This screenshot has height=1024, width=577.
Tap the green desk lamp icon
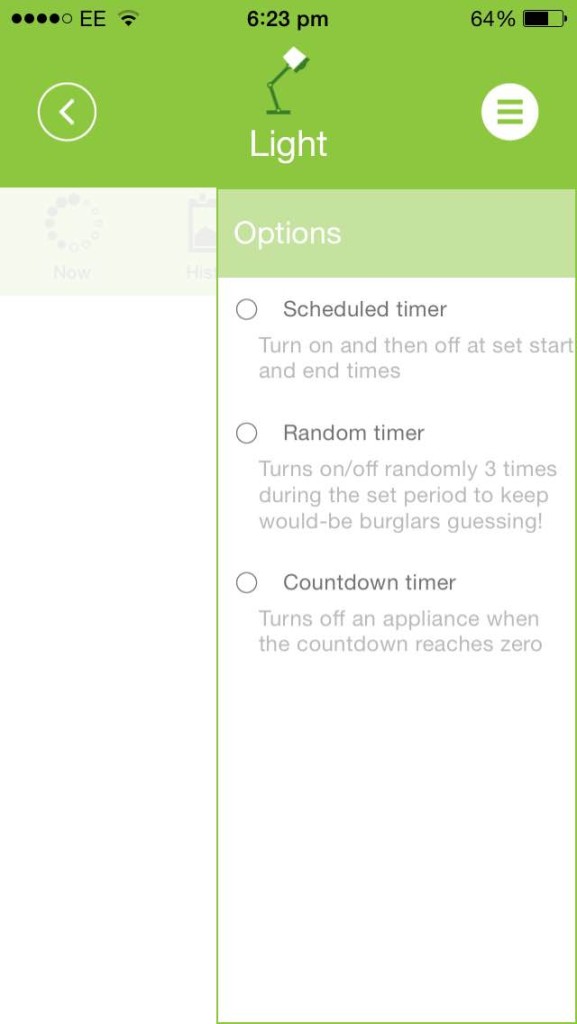pos(286,81)
